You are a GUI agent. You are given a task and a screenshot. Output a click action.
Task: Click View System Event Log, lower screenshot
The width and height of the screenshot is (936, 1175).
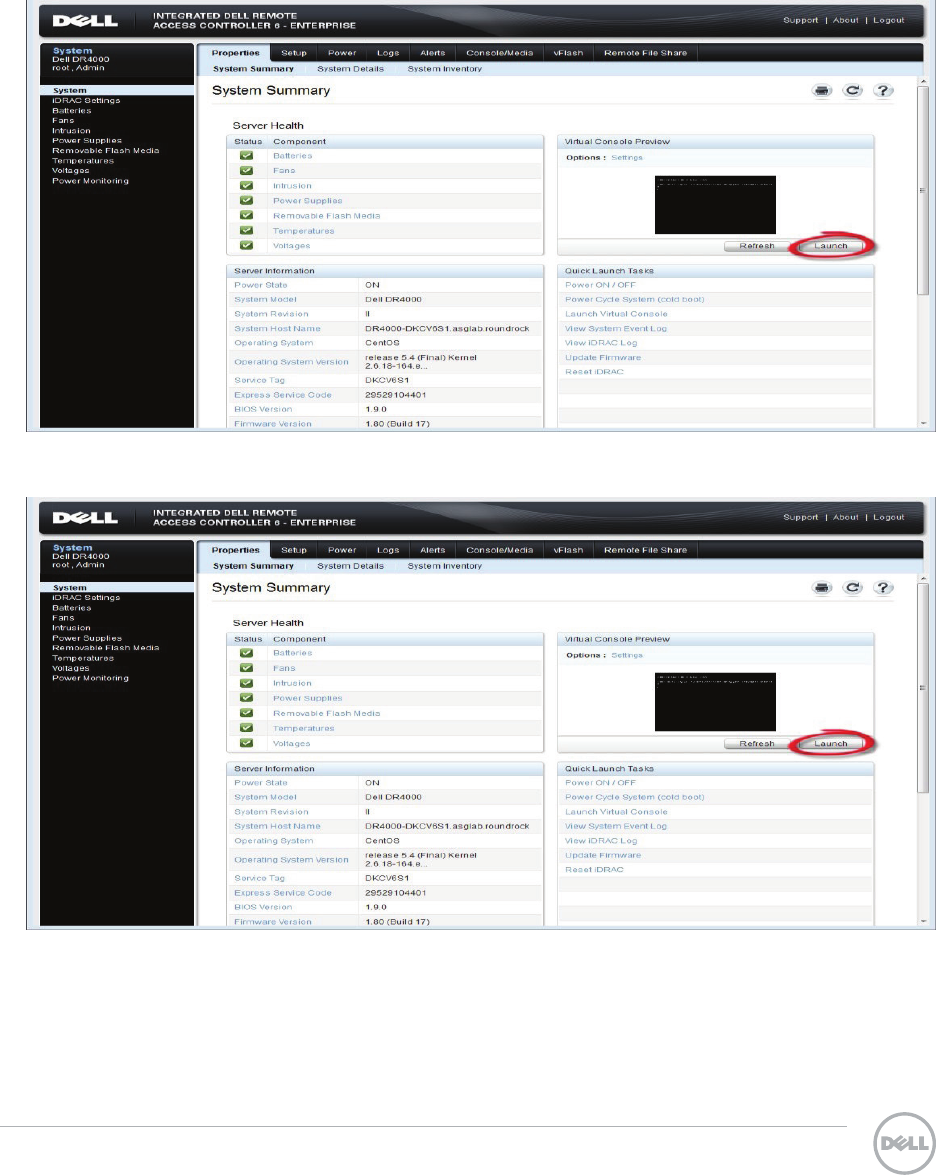[616, 827]
